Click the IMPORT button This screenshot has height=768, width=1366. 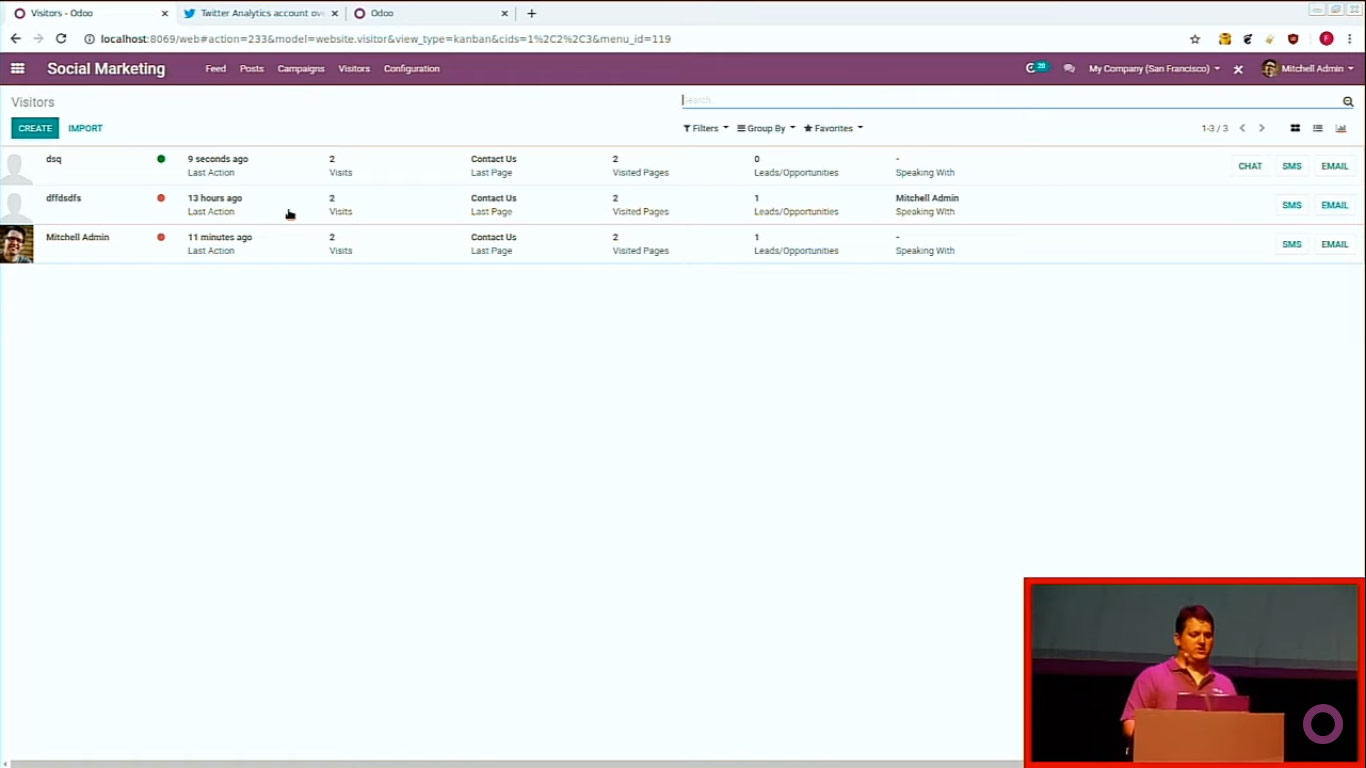click(86, 128)
